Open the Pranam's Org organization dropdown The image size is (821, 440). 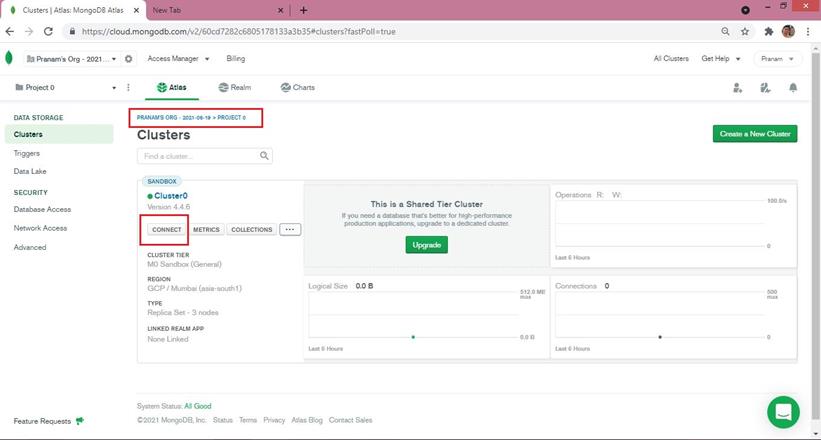click(x=72, y=59)
